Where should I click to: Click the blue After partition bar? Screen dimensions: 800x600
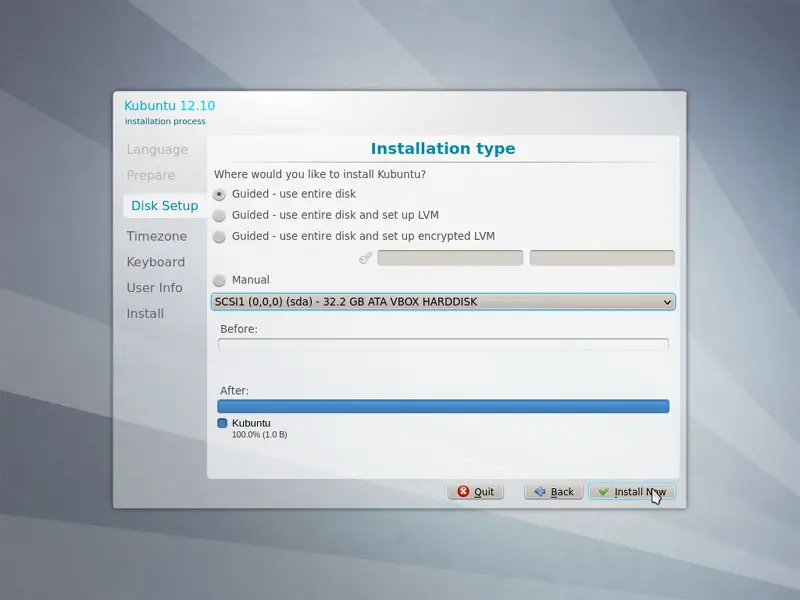(x=443, y=406)
